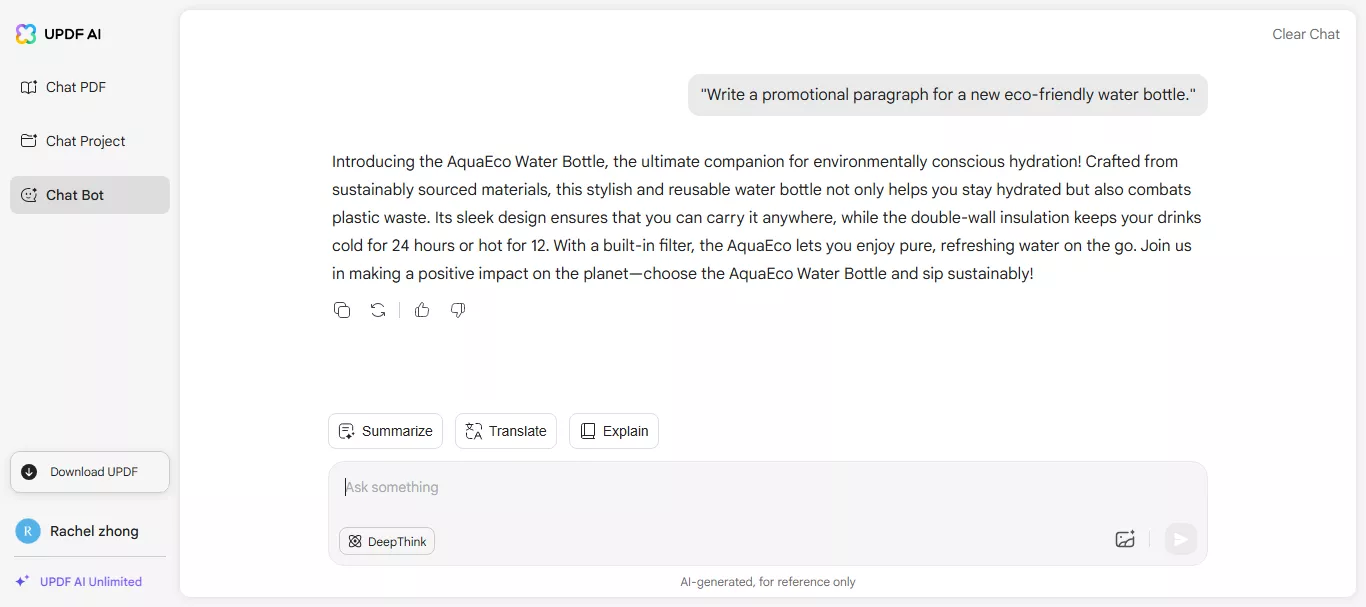Click Rachel zhong's profile avatar
This screenshot has height=607, width=1366.
[28, 531]
